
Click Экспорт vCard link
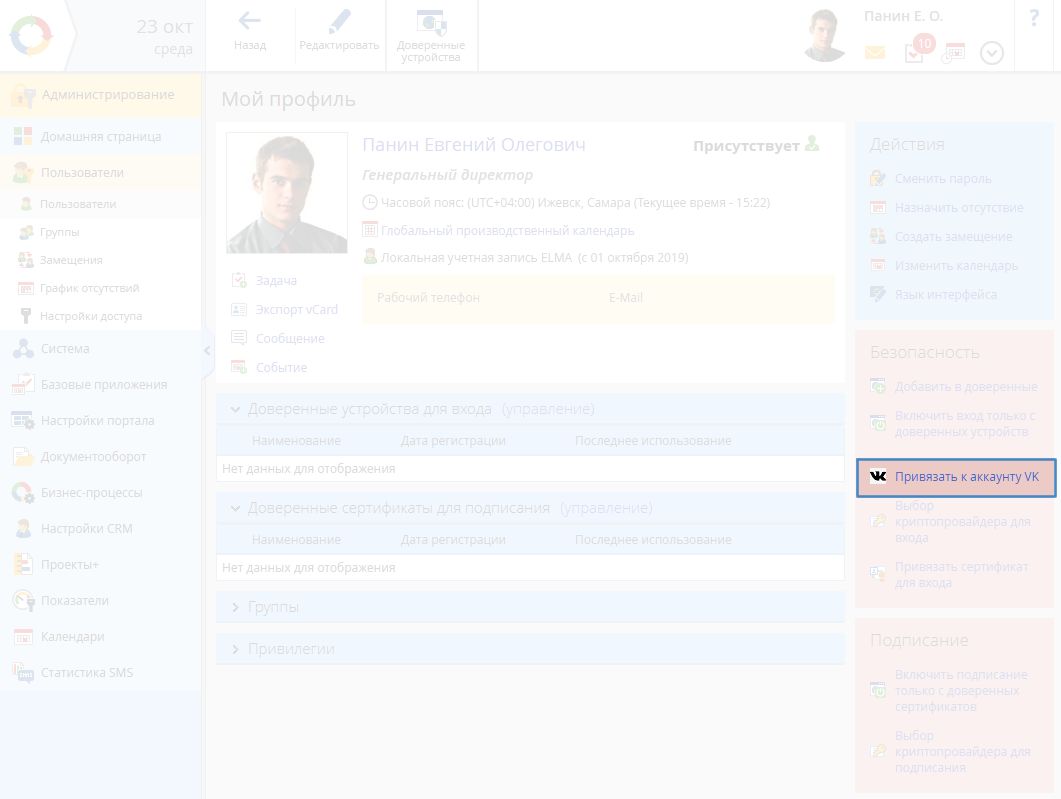pyautogui.click(x=296, y=310)
